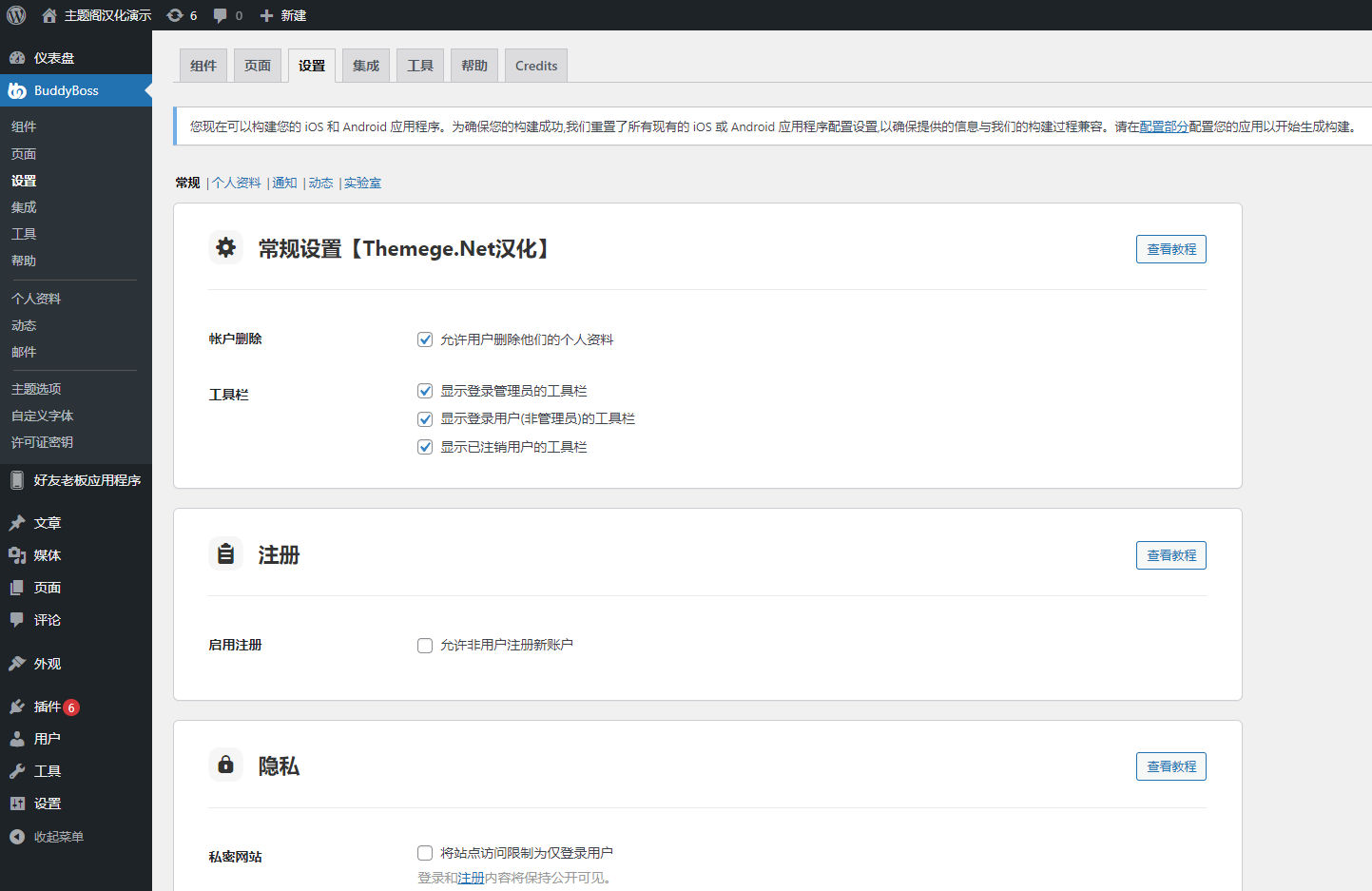This screenshot has width=1372, height=891.
Task: Open 工具 in BuddyBoss submenu
Action: [24, 234]
